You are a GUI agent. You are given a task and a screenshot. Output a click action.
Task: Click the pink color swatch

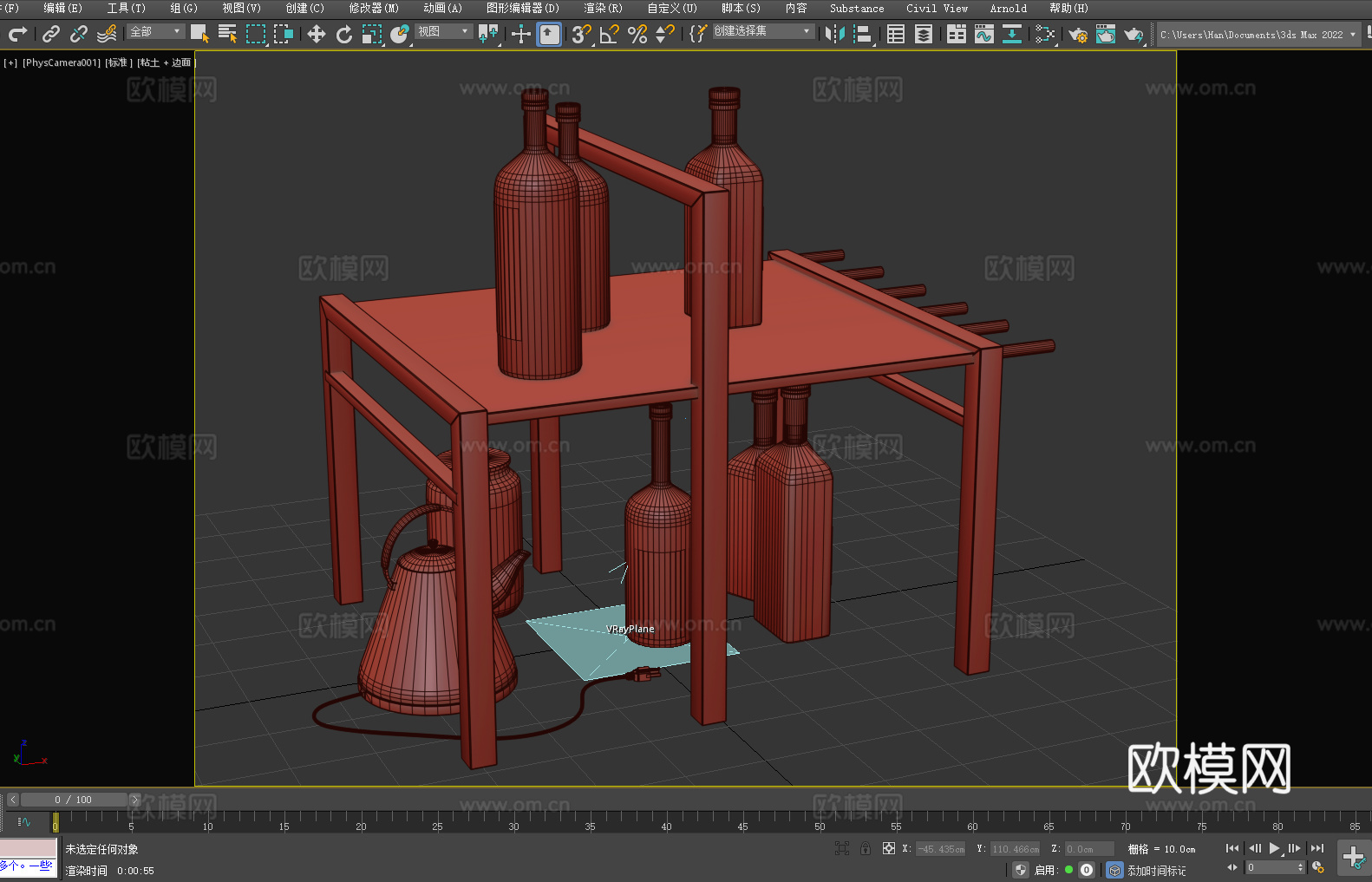coord(29,848)
